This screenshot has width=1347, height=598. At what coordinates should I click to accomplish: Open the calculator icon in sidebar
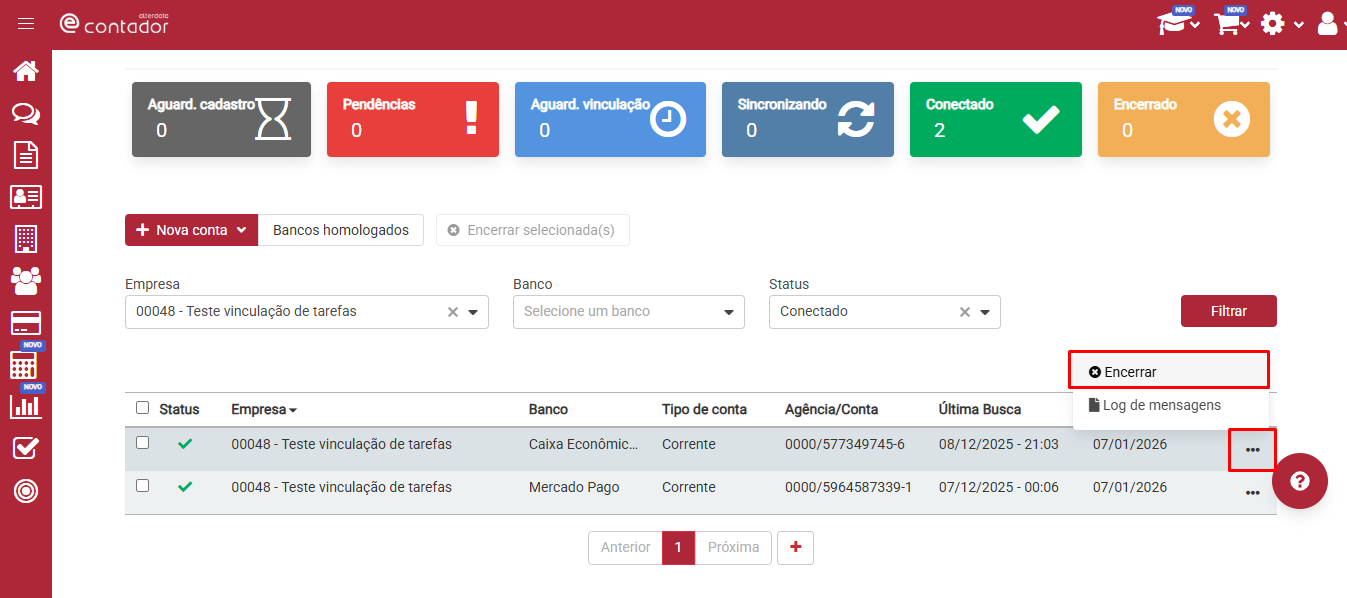click(26, 365)
